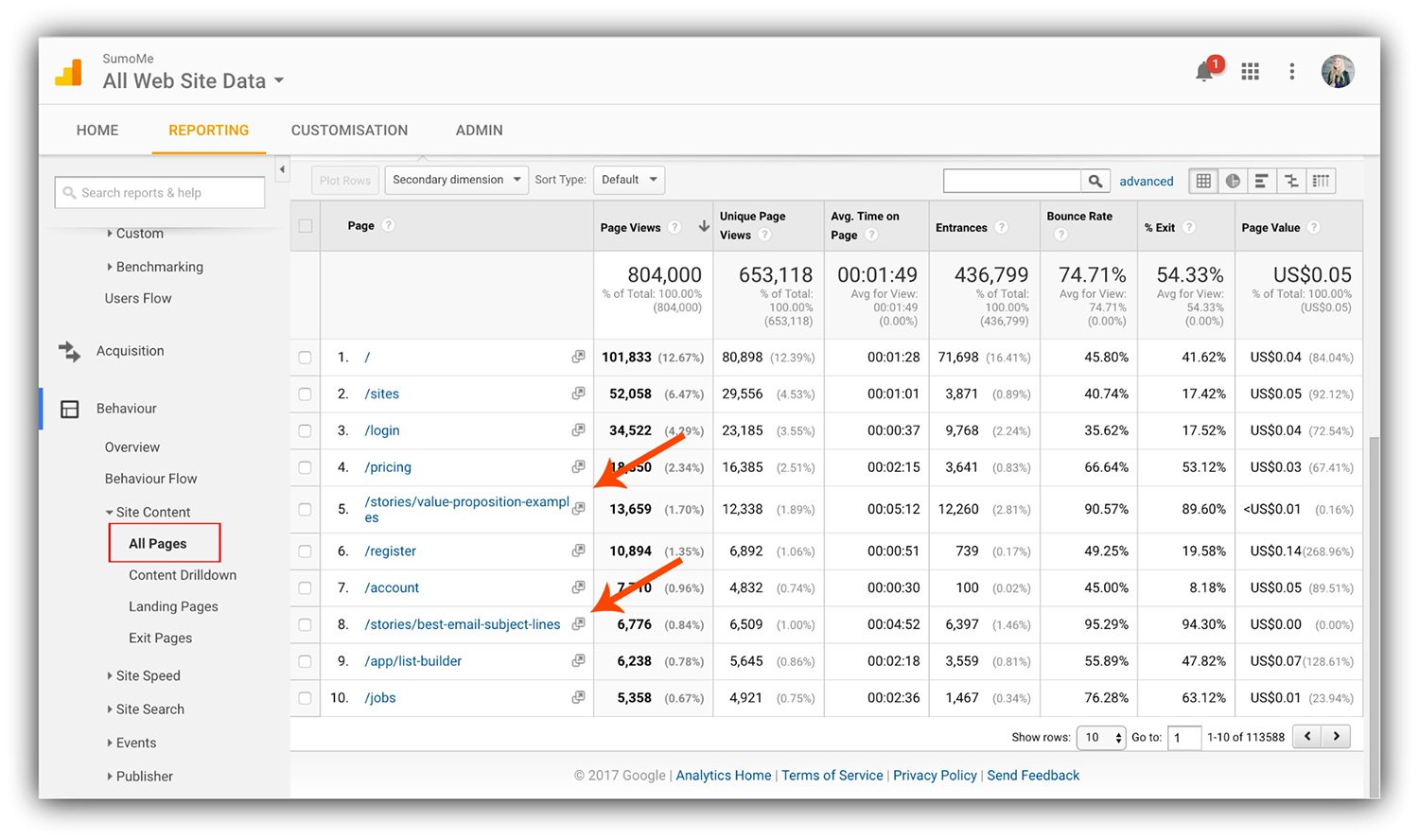Expand the Site Speed section
Viewport: 1419px width, 840px height.
click(148, 675)
